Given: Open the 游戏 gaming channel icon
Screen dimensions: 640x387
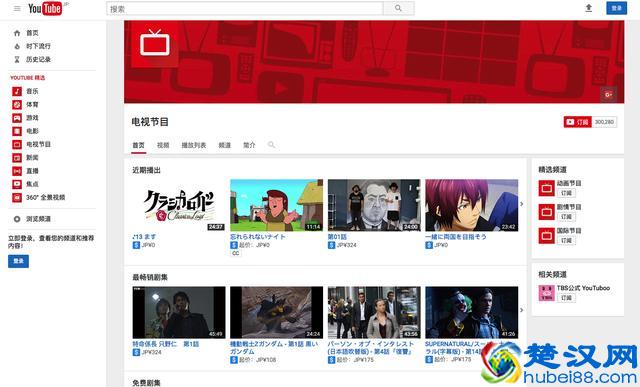Looking at the screenshot, I should (17, 118).
